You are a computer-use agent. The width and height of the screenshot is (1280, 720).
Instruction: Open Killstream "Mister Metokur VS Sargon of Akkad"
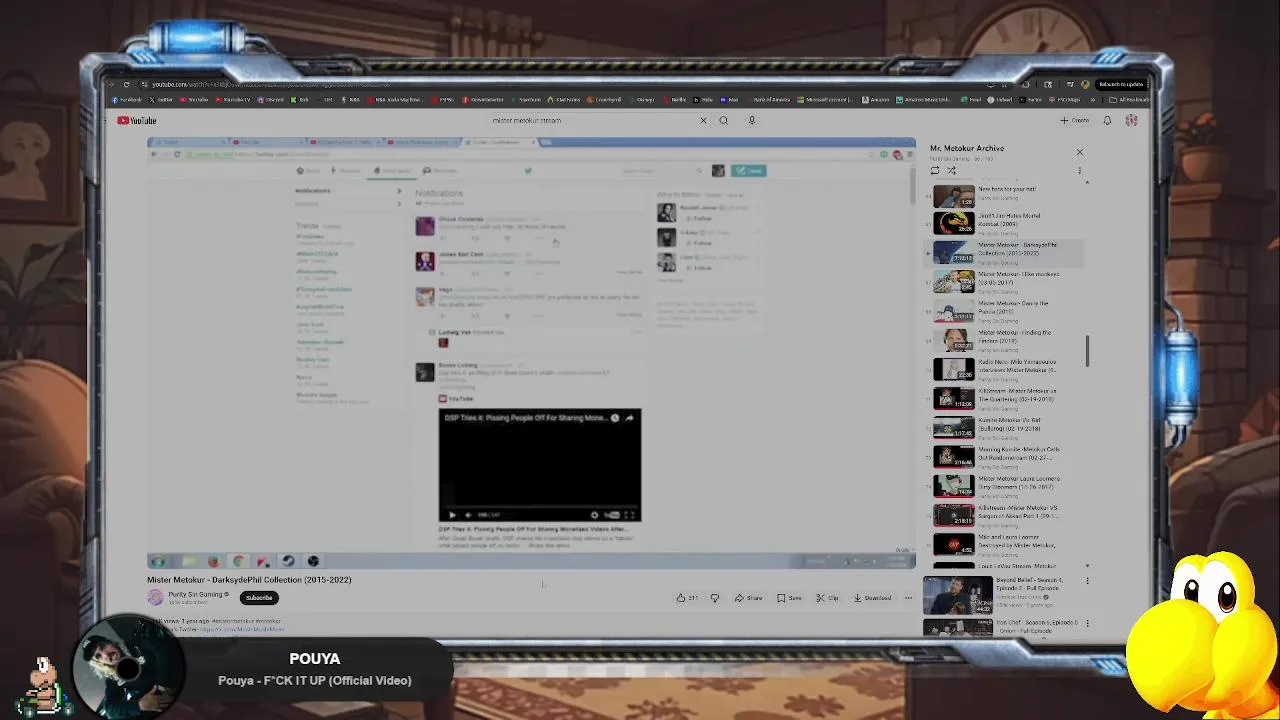pyautogui.click(x=1004, y=515)
